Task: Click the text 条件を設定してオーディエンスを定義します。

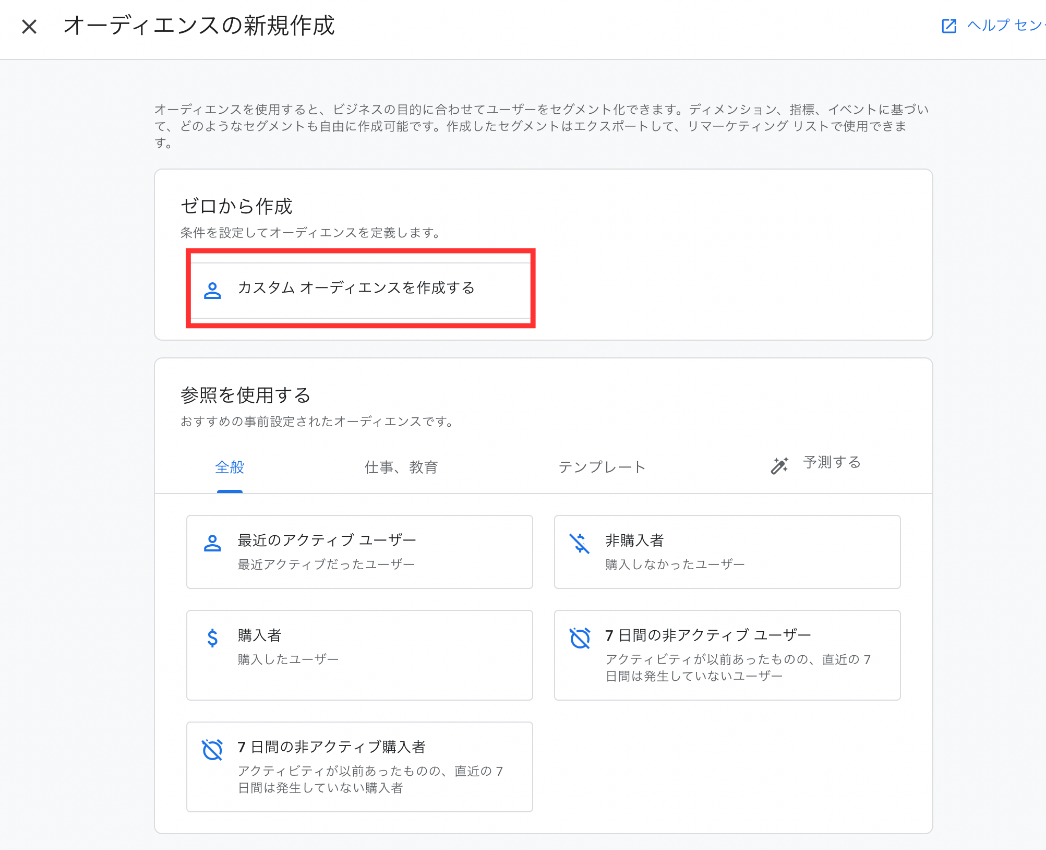Action: pyautogui.click(x=312, y=233)
